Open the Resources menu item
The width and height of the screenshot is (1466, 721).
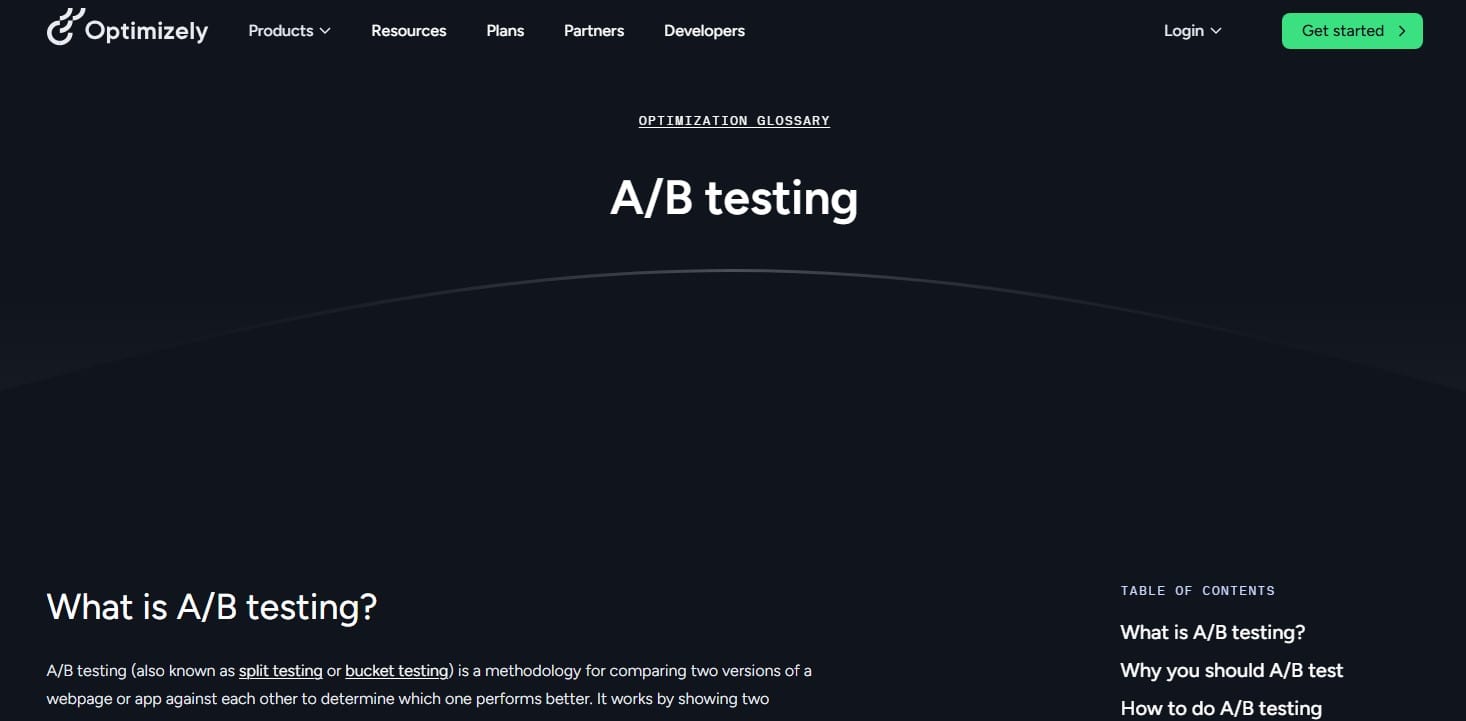click(x=408, y=31)
